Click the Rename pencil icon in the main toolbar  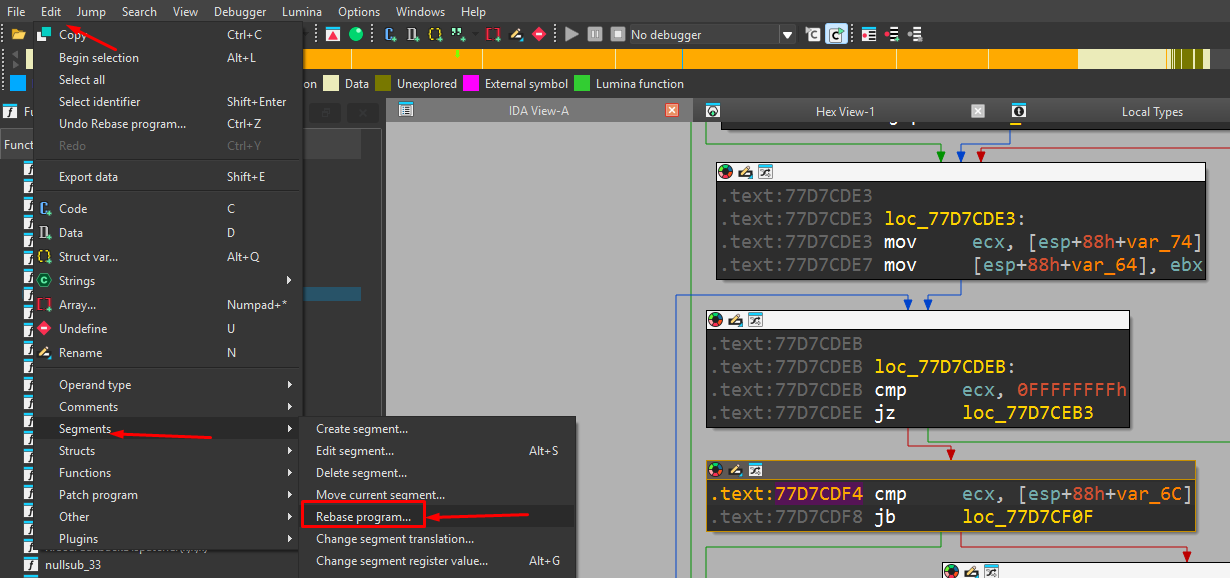point(517,34)
